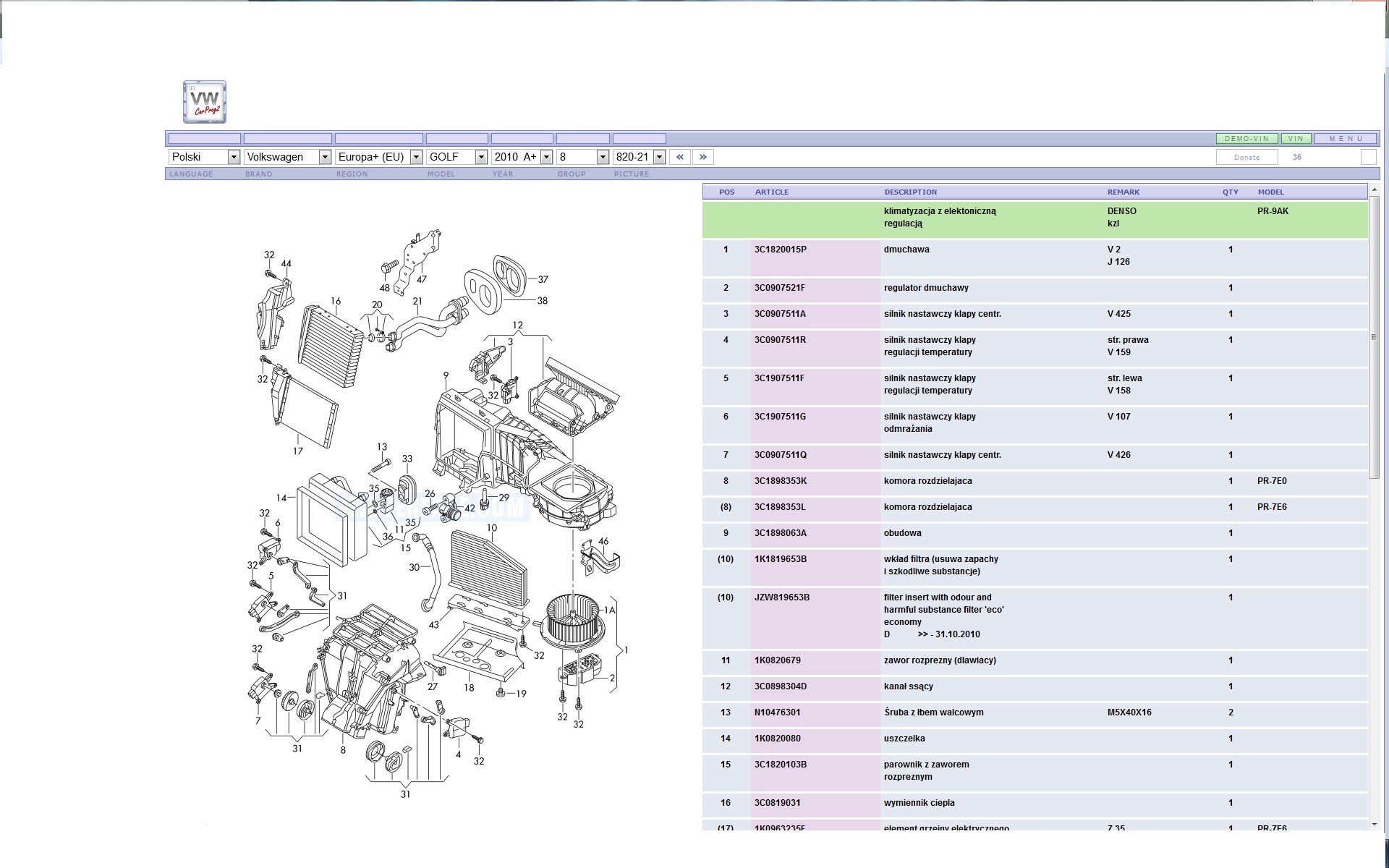Click the QTY column header

point(1231,192)
